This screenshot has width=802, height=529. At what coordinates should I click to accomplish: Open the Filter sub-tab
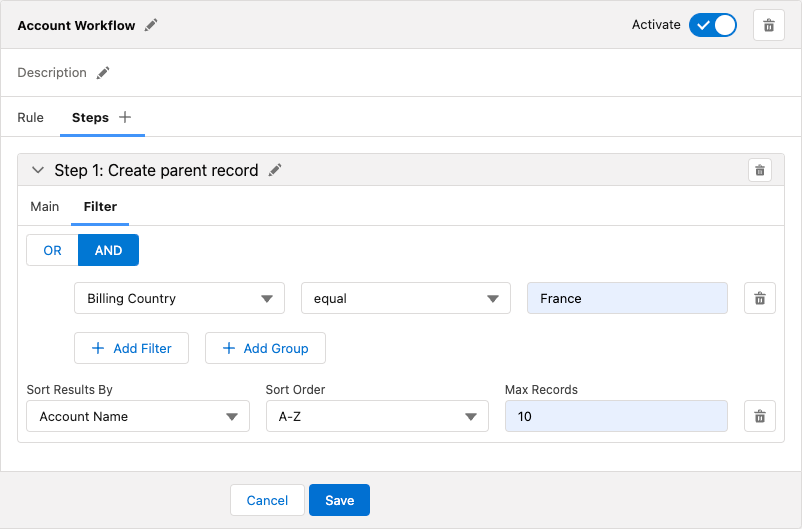[100, 207]
